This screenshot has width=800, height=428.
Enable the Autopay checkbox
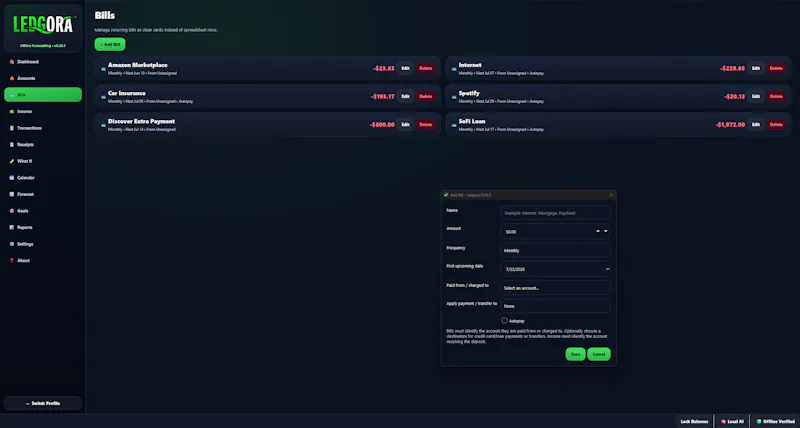point(505,320)
